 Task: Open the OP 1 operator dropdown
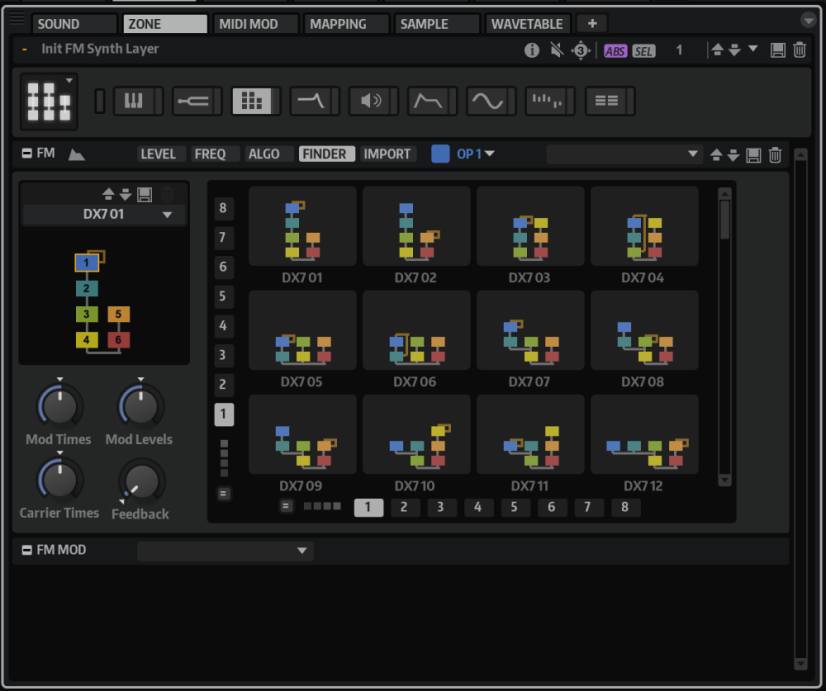pyautogui.click(x=476, y=154)
